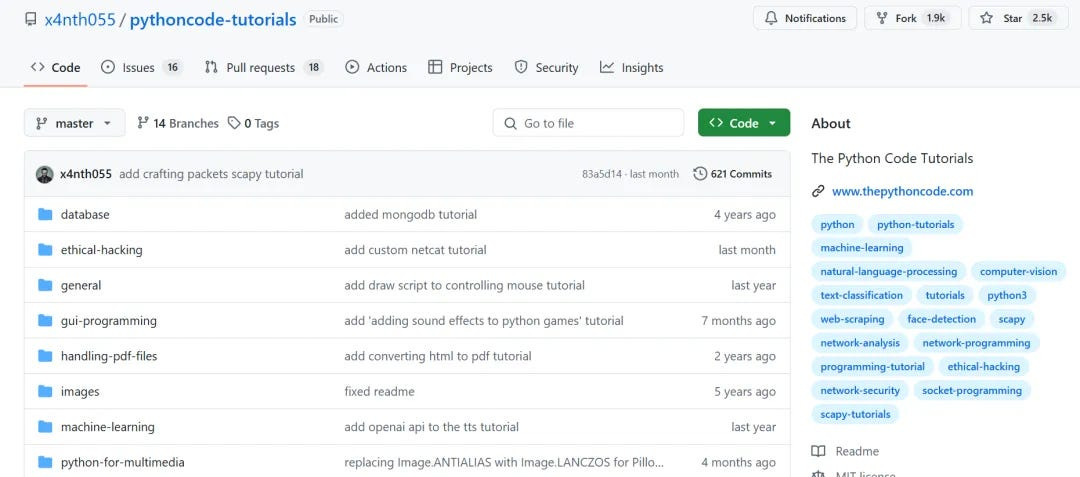Image resolution: width=1080 pixels, height=477 pixels.
Task: Click the Notifications bell icon
Action: 771,19
